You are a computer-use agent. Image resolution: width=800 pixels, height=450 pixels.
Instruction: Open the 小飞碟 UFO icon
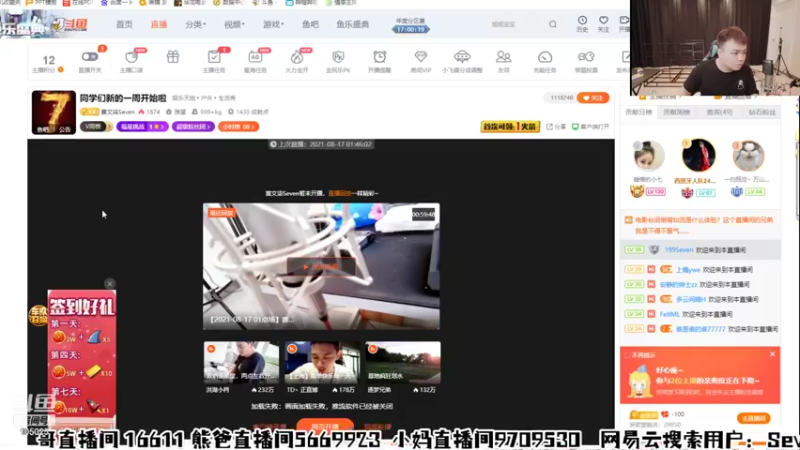click(462, 57)
